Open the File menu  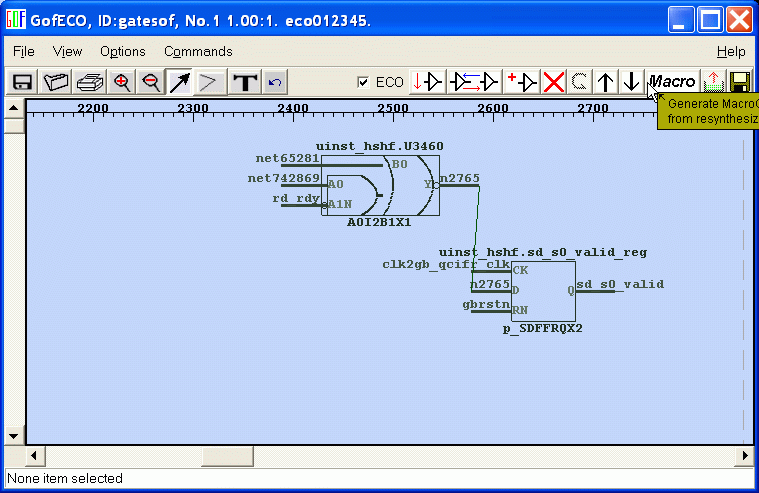[24, 51]
